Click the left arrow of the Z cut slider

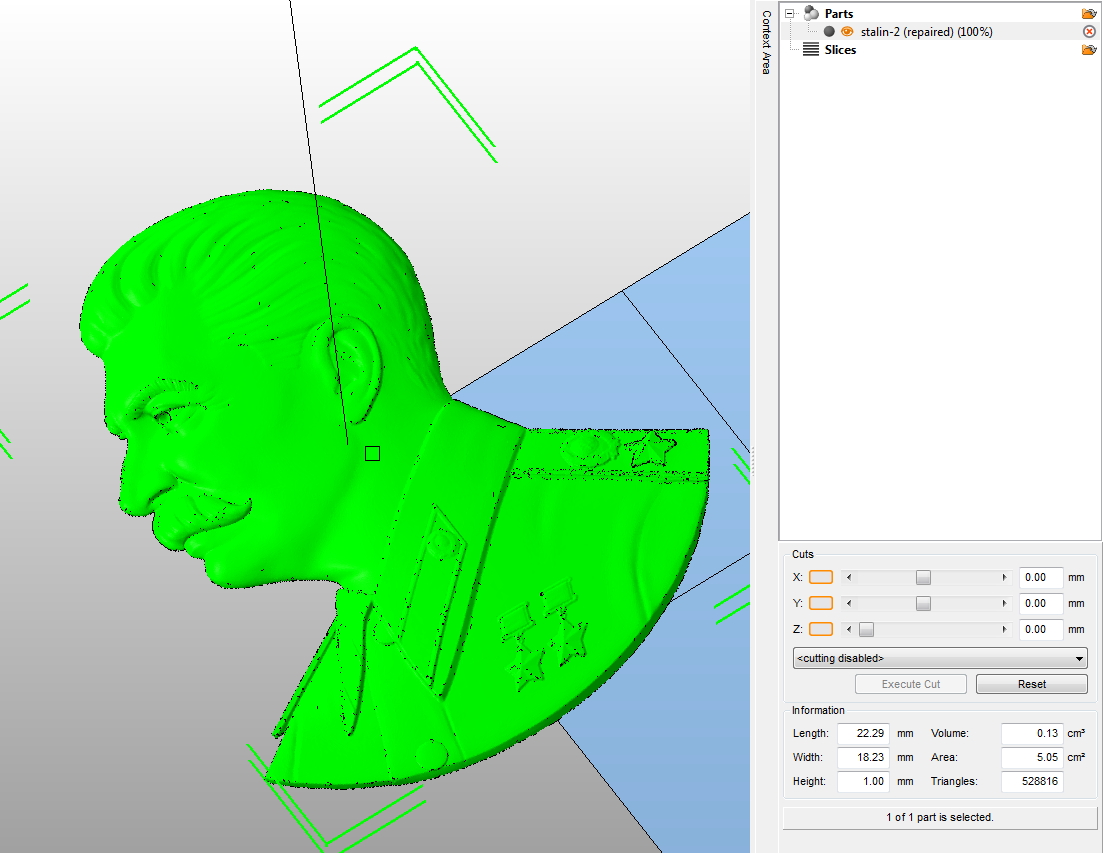[x=849, y=629]
